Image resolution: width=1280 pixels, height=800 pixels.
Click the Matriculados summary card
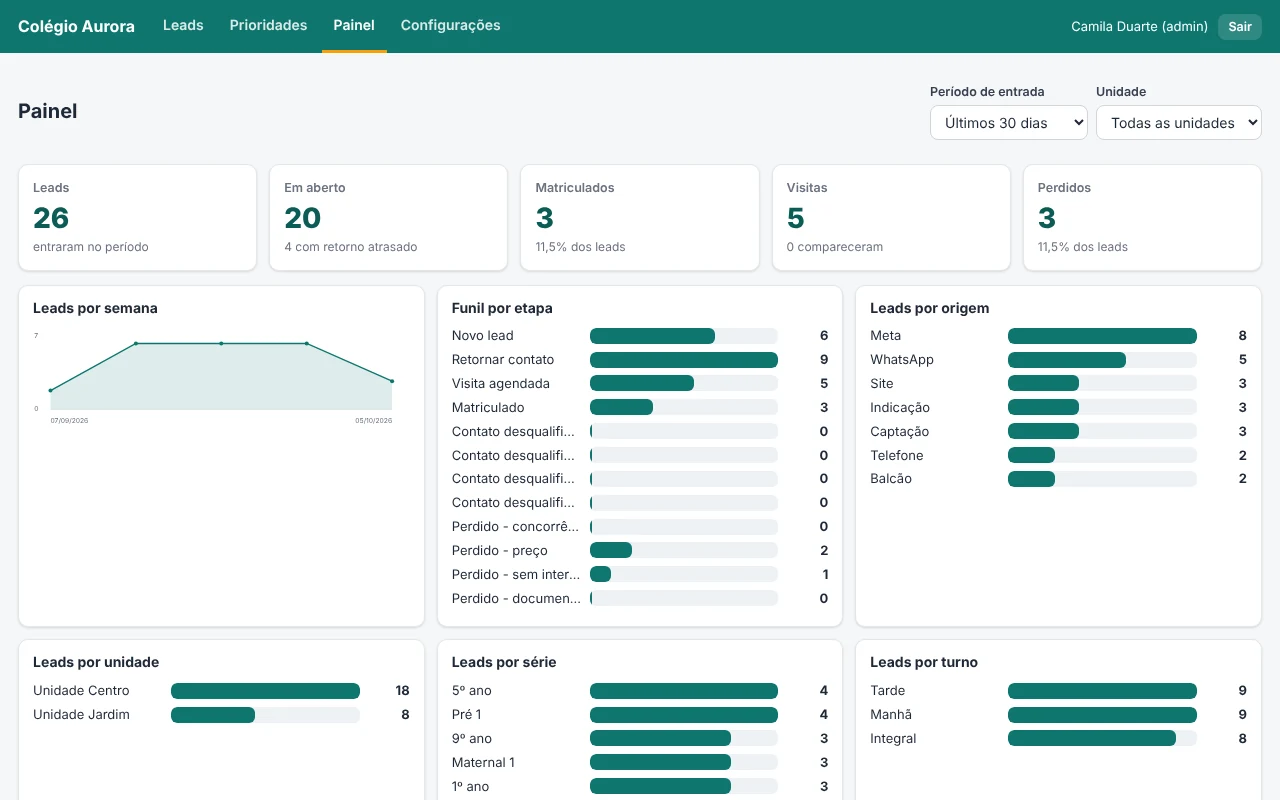tap(640, 218)
